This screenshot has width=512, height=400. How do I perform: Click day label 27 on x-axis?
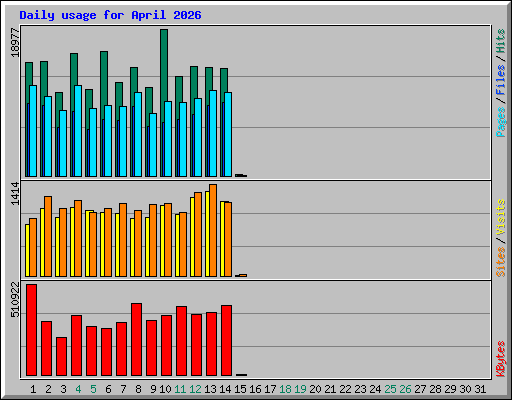pos(420,389)
